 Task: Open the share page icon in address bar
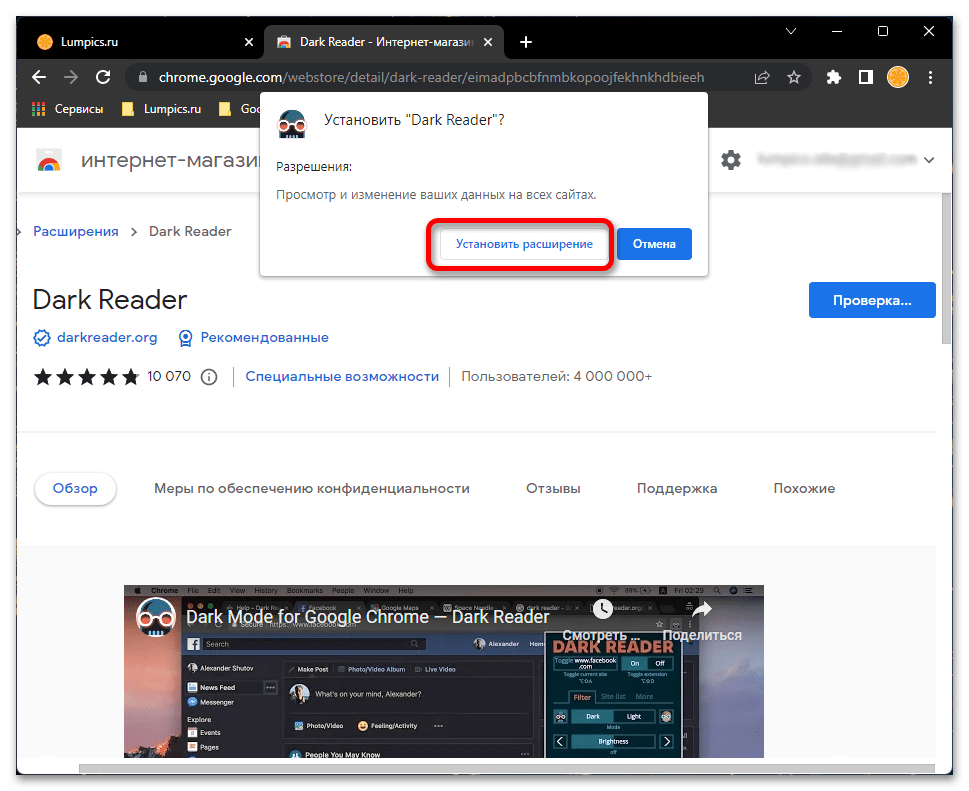tap(762, 77)
